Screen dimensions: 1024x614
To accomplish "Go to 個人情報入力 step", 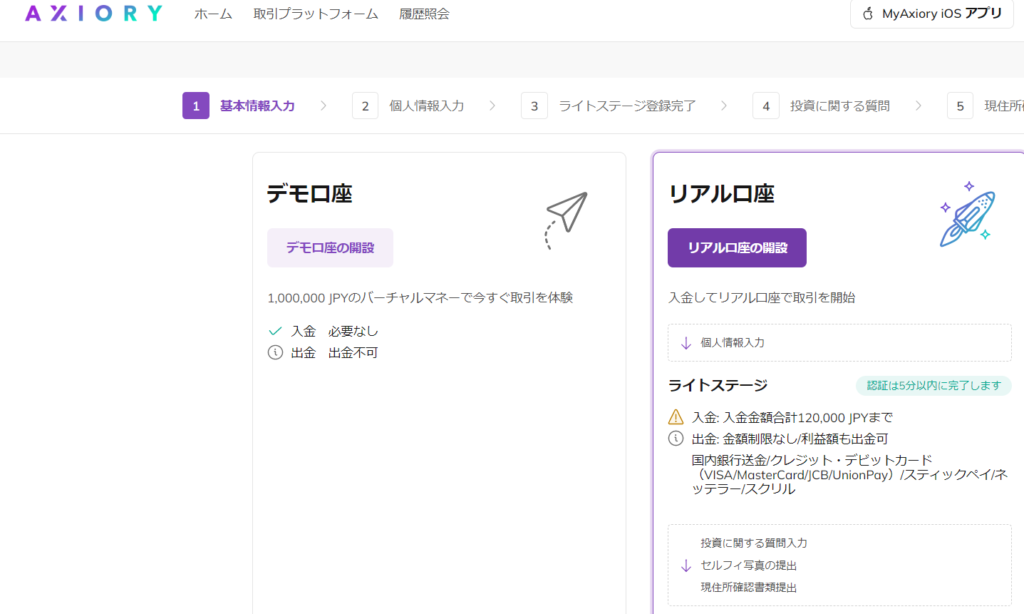I will coord(426,106).
